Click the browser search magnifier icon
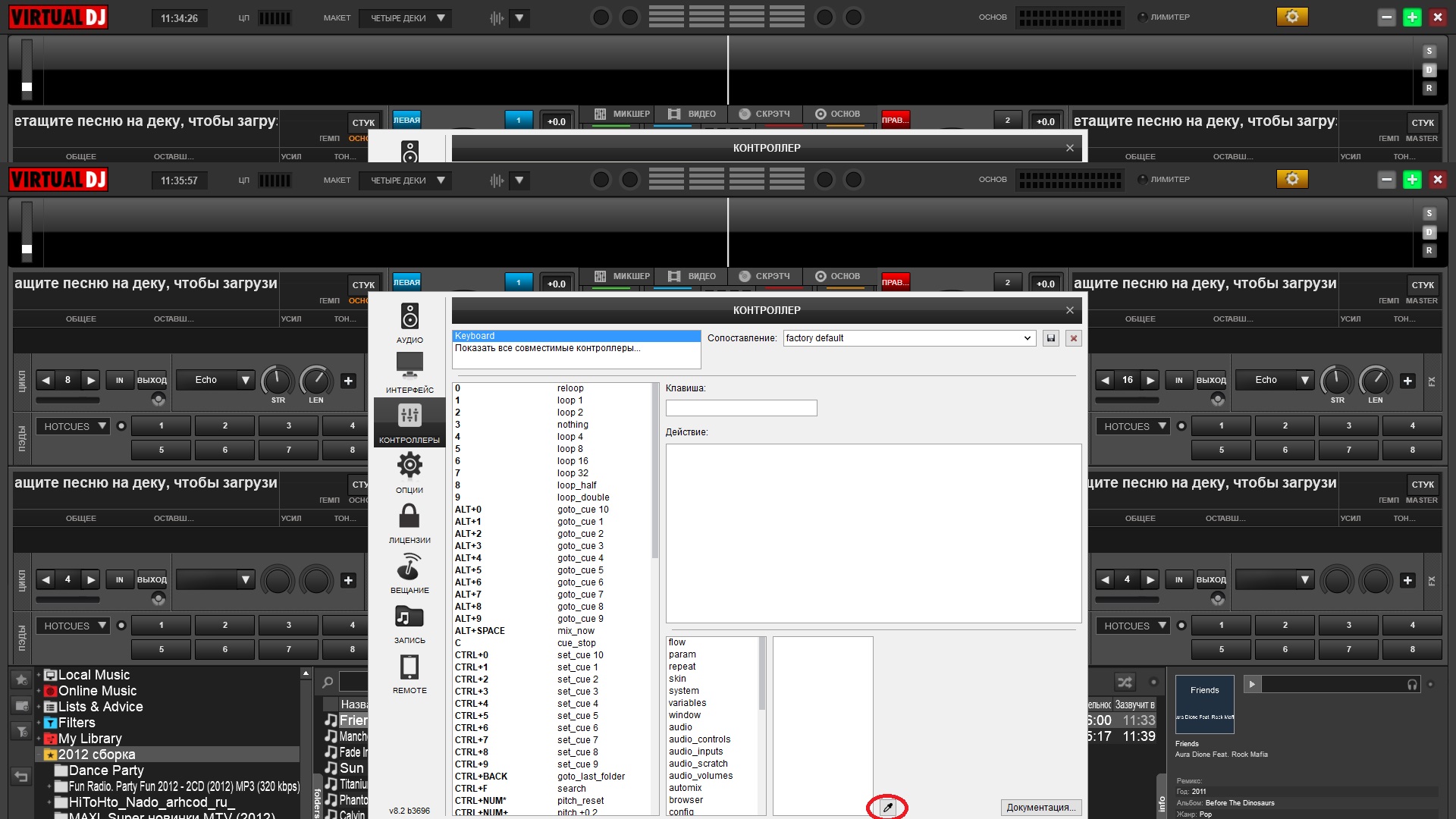1456x819 pixels. click(x=328, y=682)
